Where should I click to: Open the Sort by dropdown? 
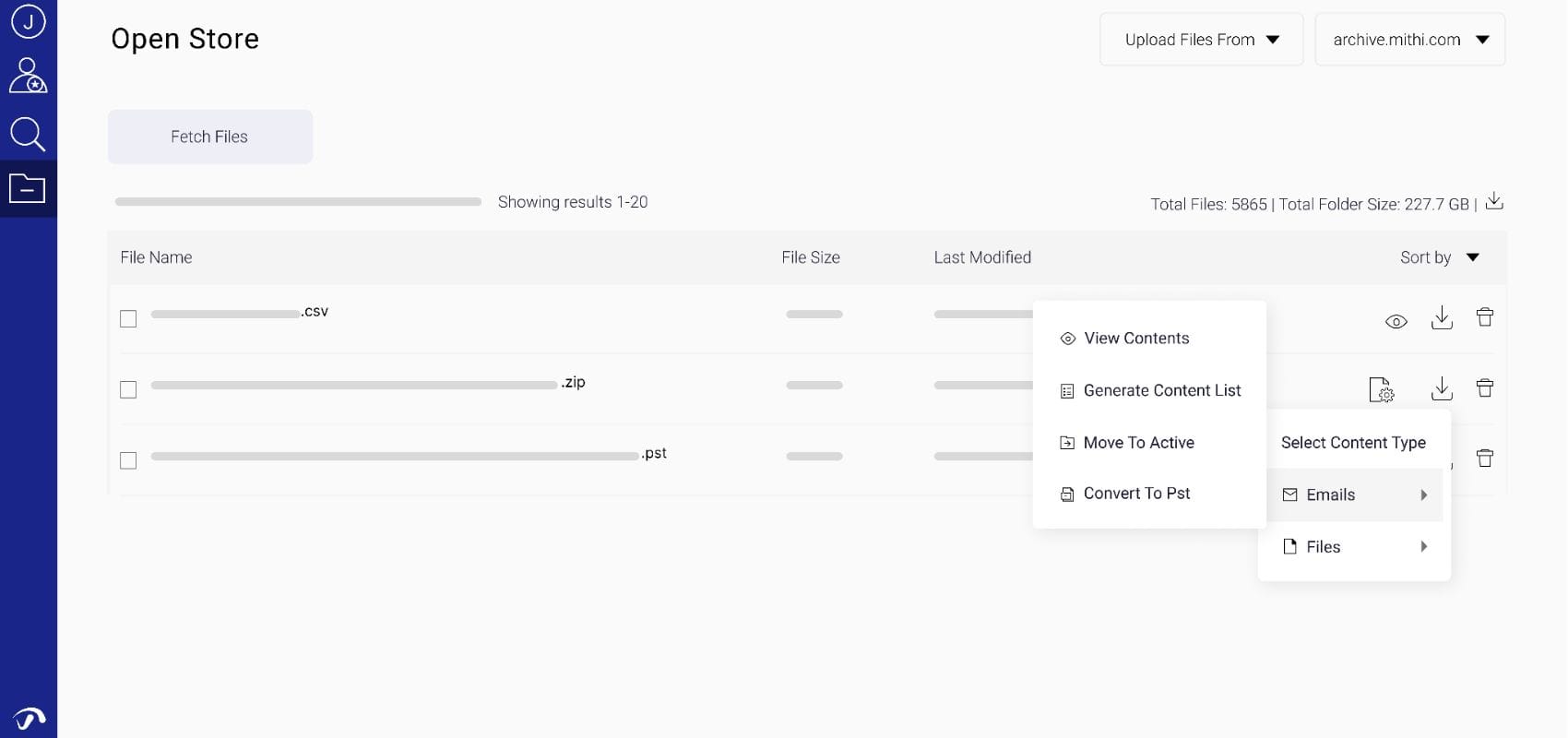(x=1439, y=257)
